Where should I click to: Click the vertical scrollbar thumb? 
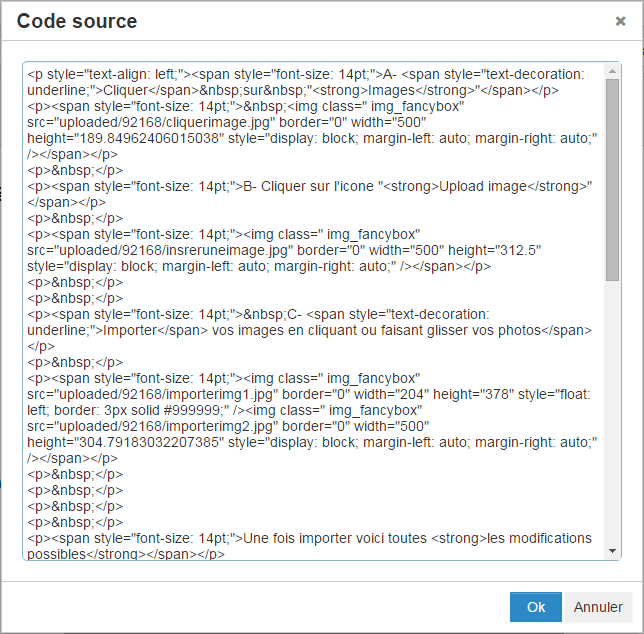point(612,180)
